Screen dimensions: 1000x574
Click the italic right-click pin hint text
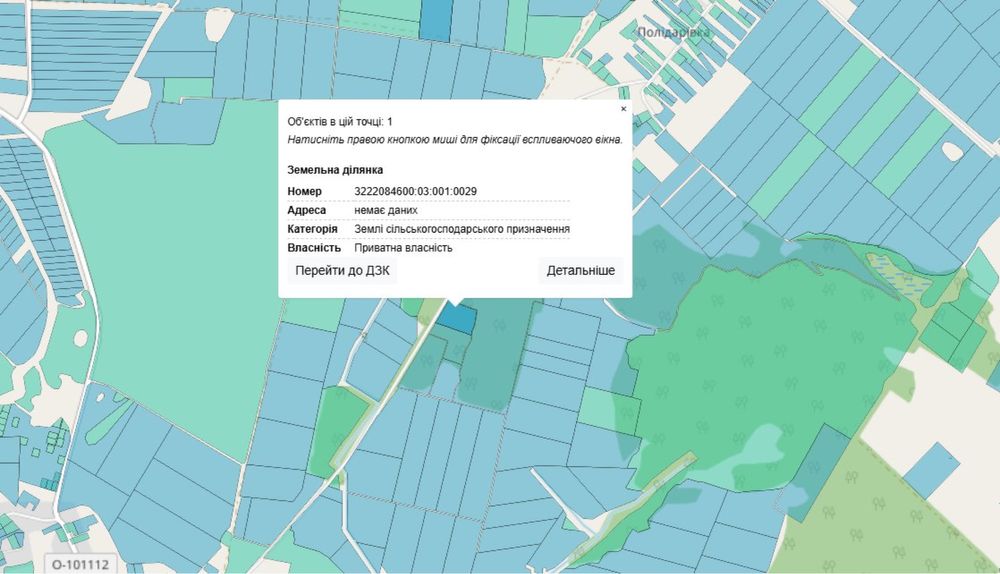[x=455, y=140]
